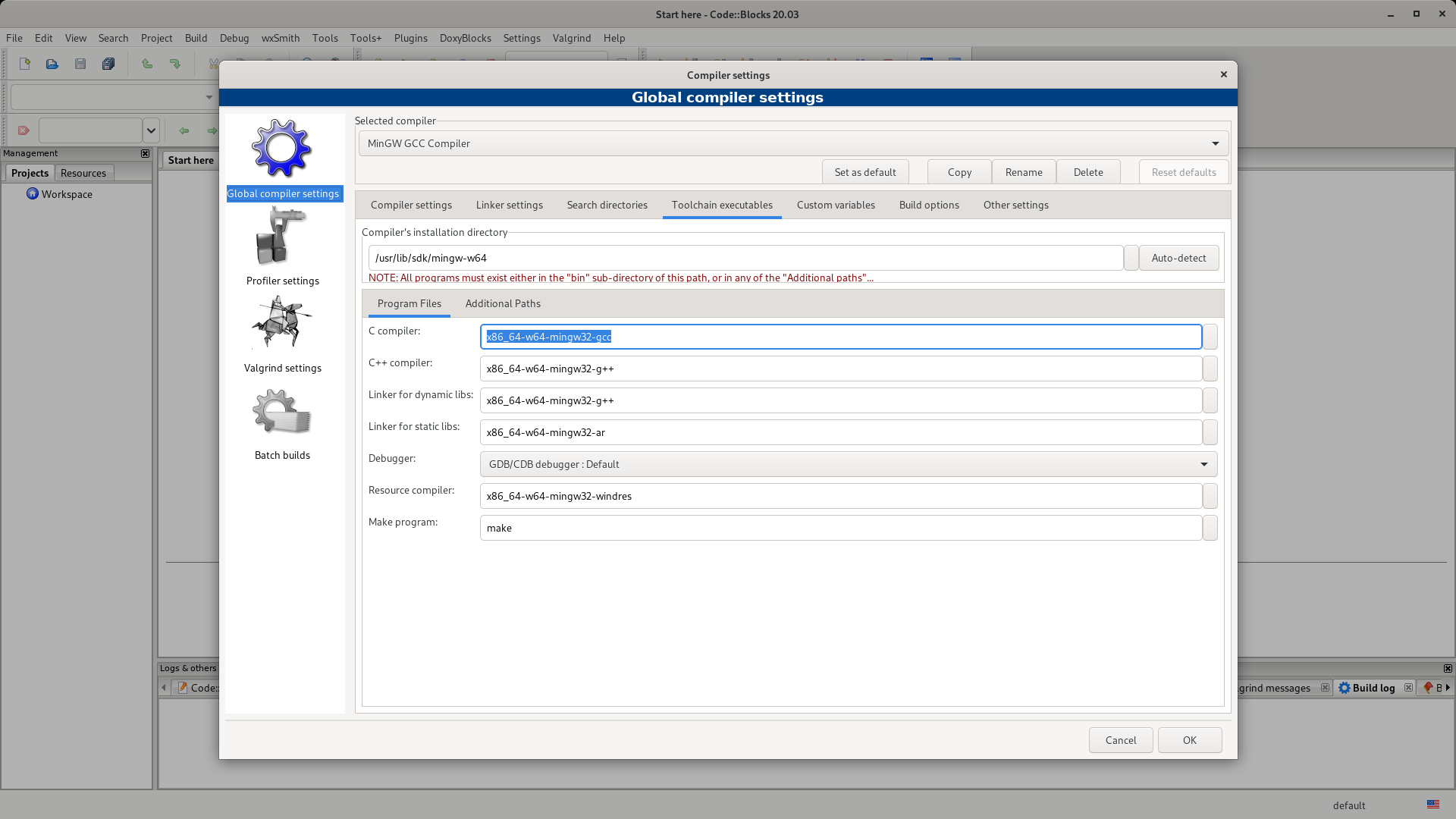Click the C++ compiler input field
Viewport: 1456px width, 819px height.
841,369
